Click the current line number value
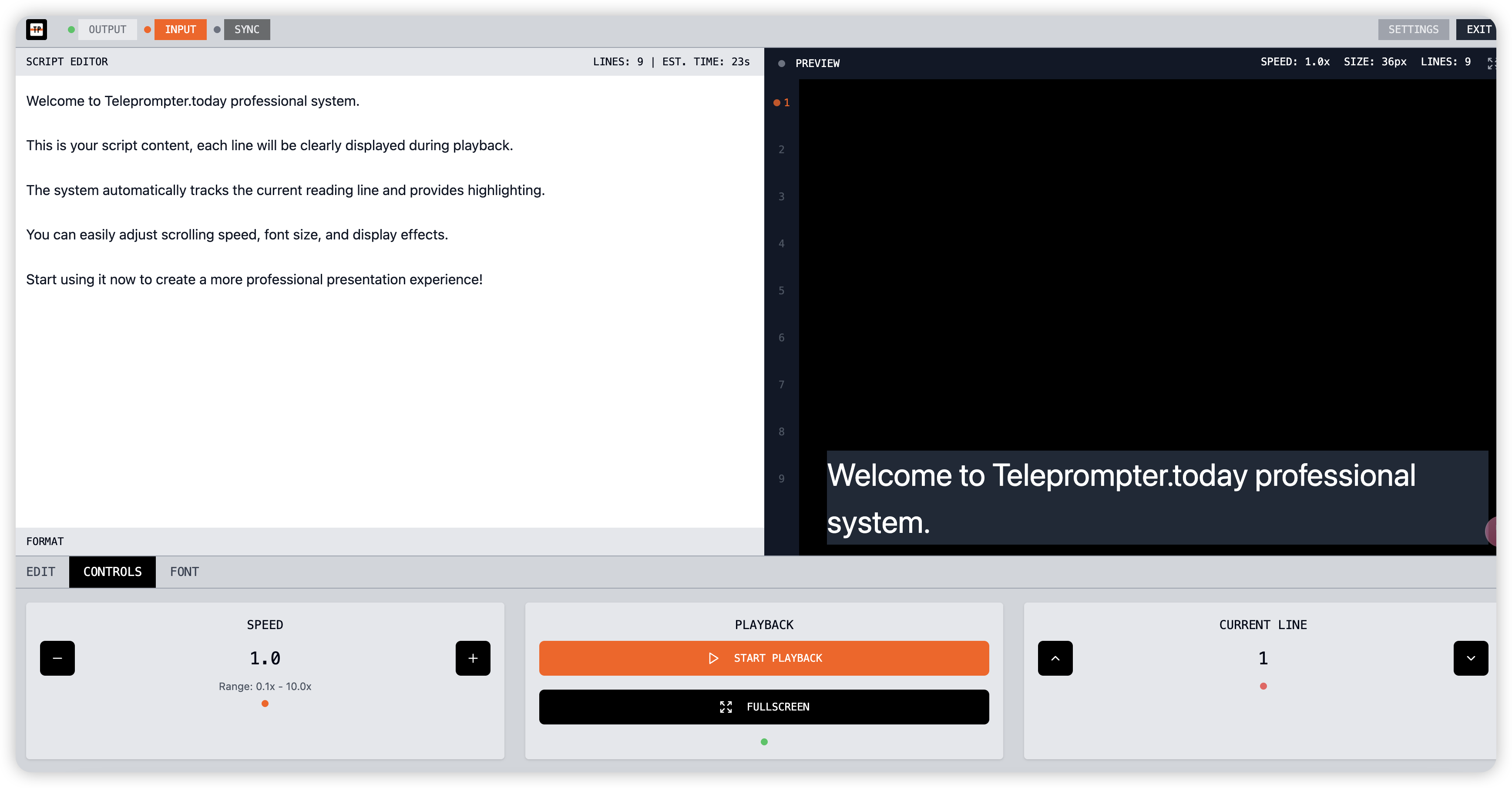 1263,658
